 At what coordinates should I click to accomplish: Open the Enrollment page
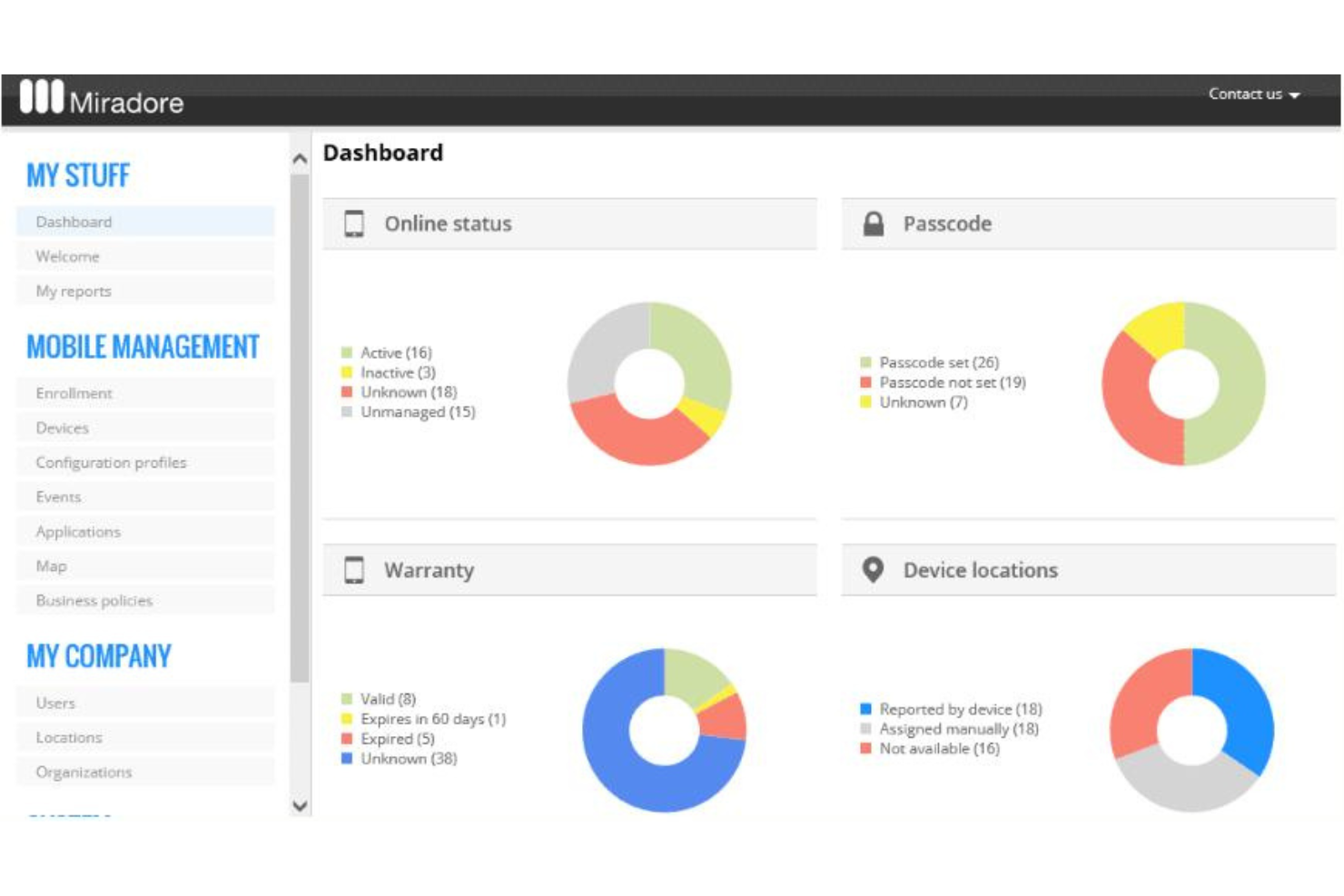[x=73, y=393]
